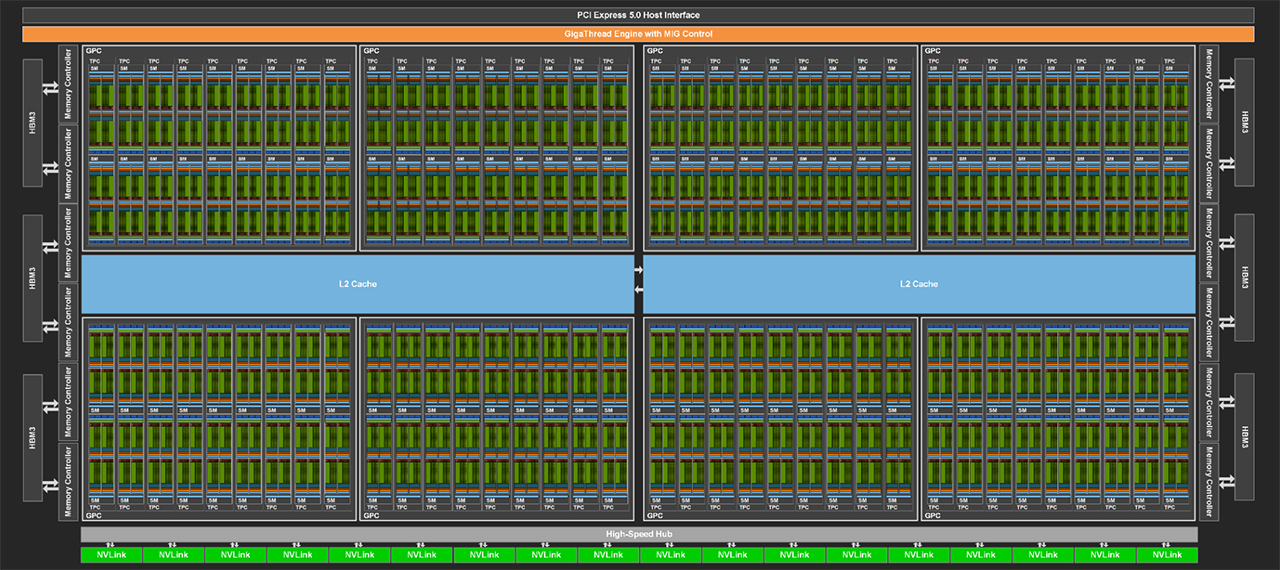Click the topmost left Memory Controller block
The width and height of the screenshot is (1280, 570).
tap(68, 83)
